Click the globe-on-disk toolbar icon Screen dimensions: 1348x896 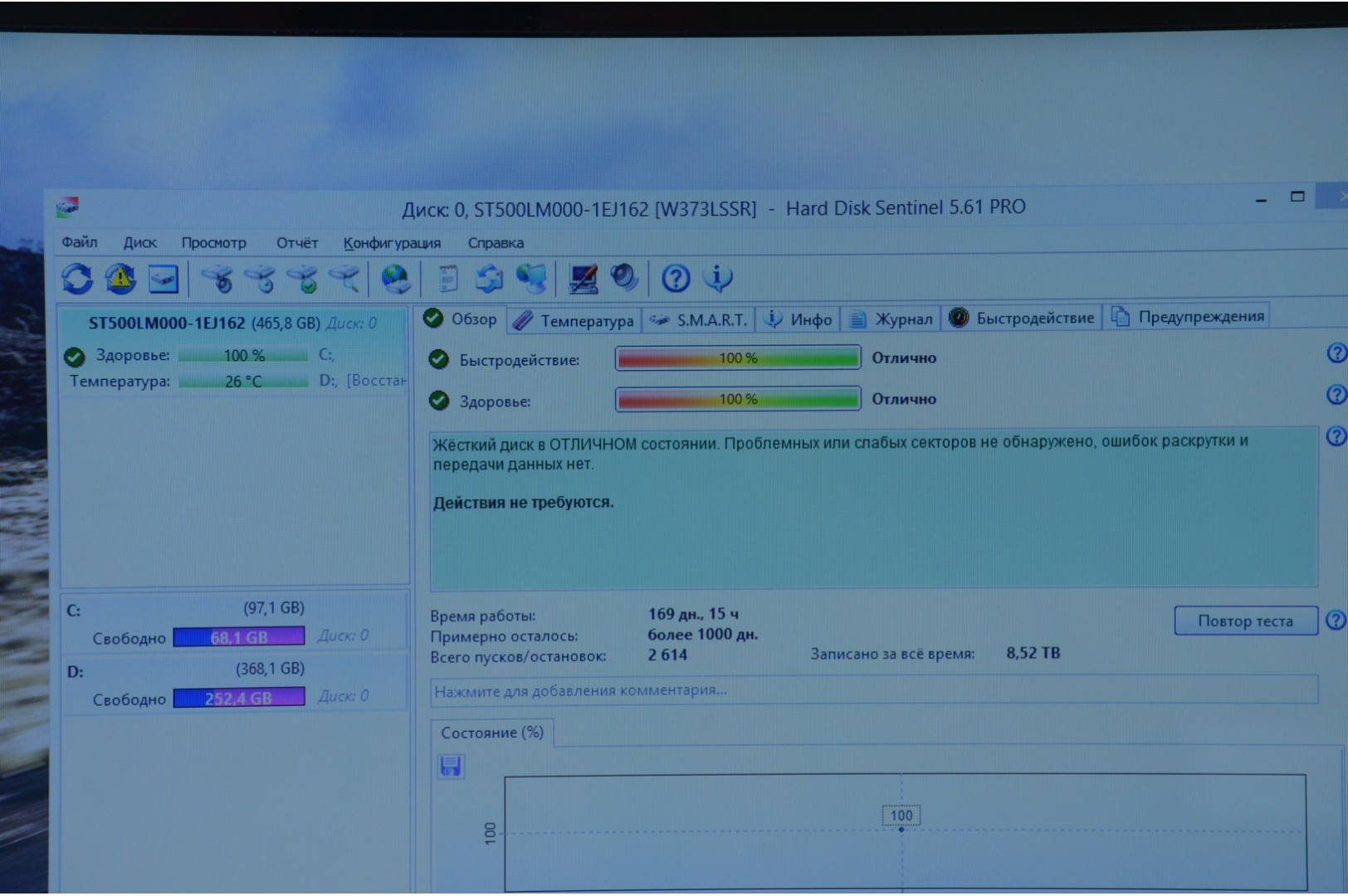click(395, 280)
